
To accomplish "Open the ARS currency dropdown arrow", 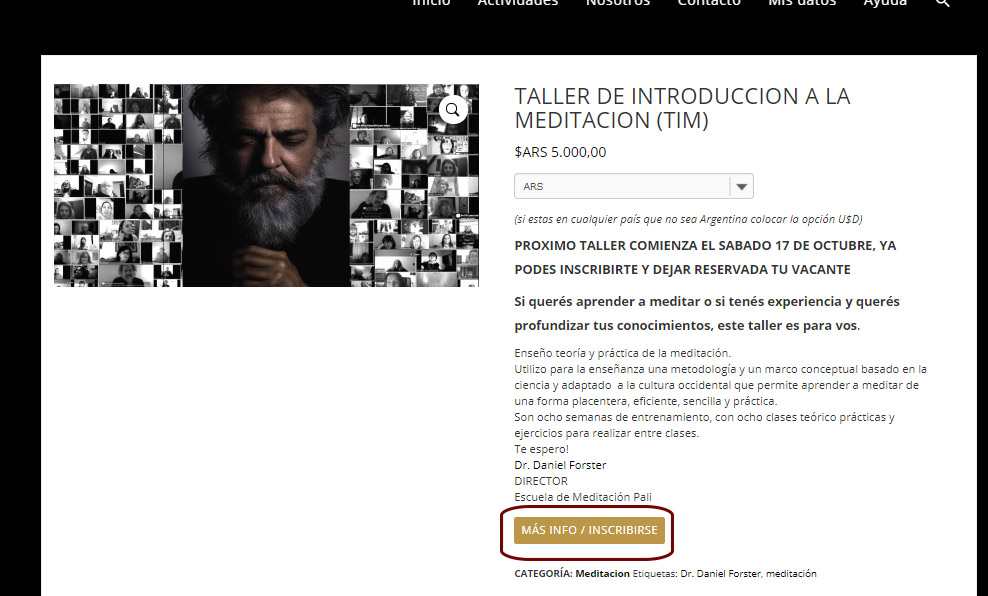I will pyautogui.click(x=742, y=186).
